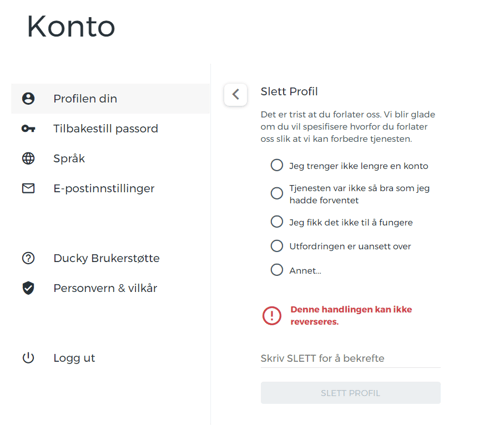The image size is (484, 436).
Task: Select 'Jeg trenger ikke lengre en konto'
Action: pos(277,165)
